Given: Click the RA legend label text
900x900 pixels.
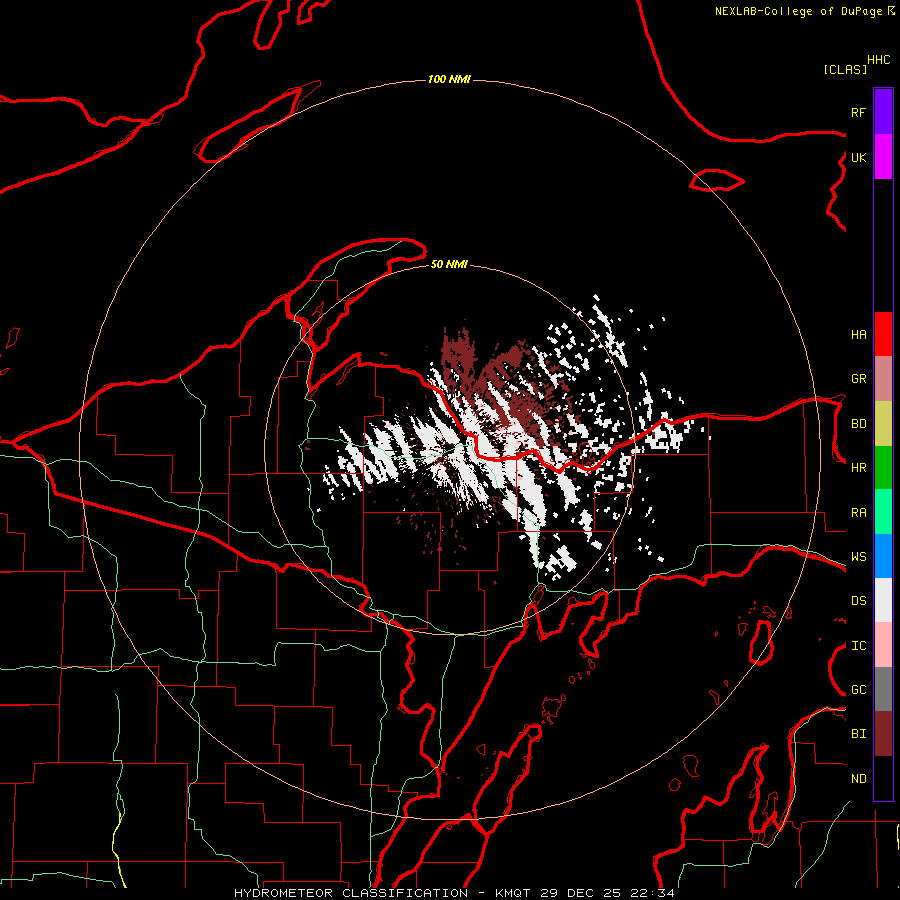Looking at the screenshot, I should click(858, 512).
